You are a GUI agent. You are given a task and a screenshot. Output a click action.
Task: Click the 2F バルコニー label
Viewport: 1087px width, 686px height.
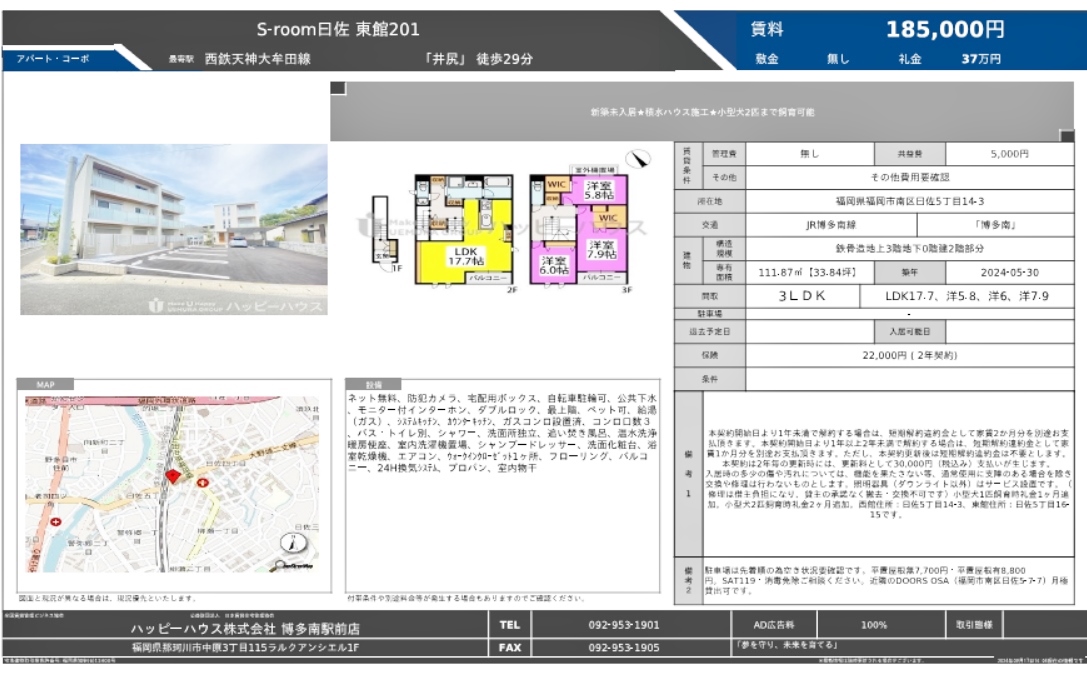(x=489, y=277)
